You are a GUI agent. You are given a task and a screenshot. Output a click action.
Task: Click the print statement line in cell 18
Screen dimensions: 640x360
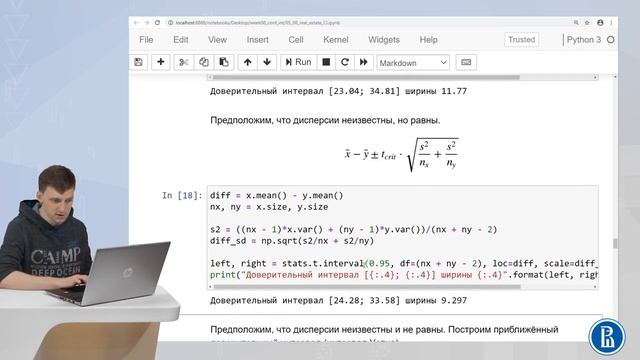[x=404, y=275]
